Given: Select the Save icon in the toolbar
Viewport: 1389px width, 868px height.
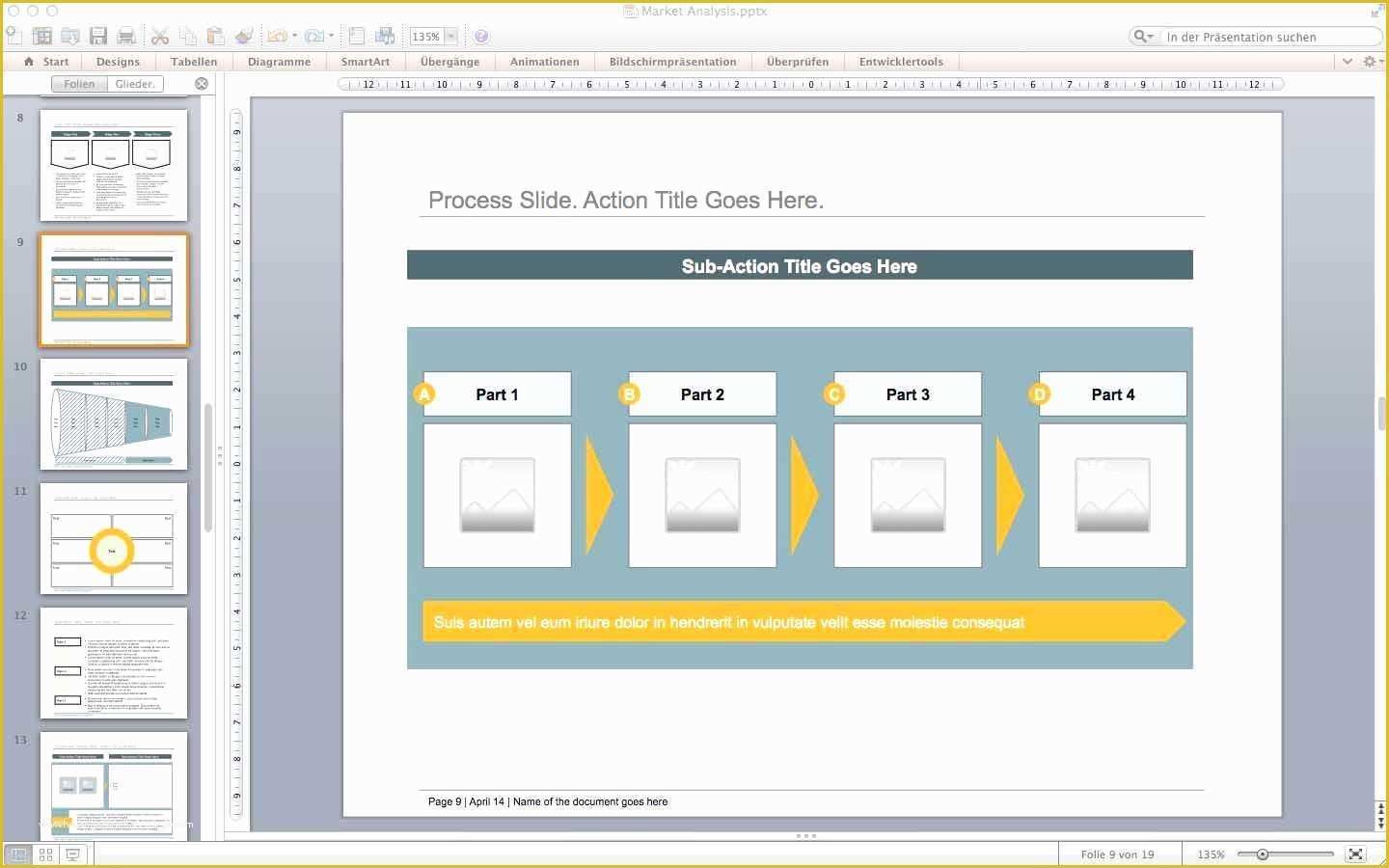Looking at the screenshot, I should [x=98, y=36].
